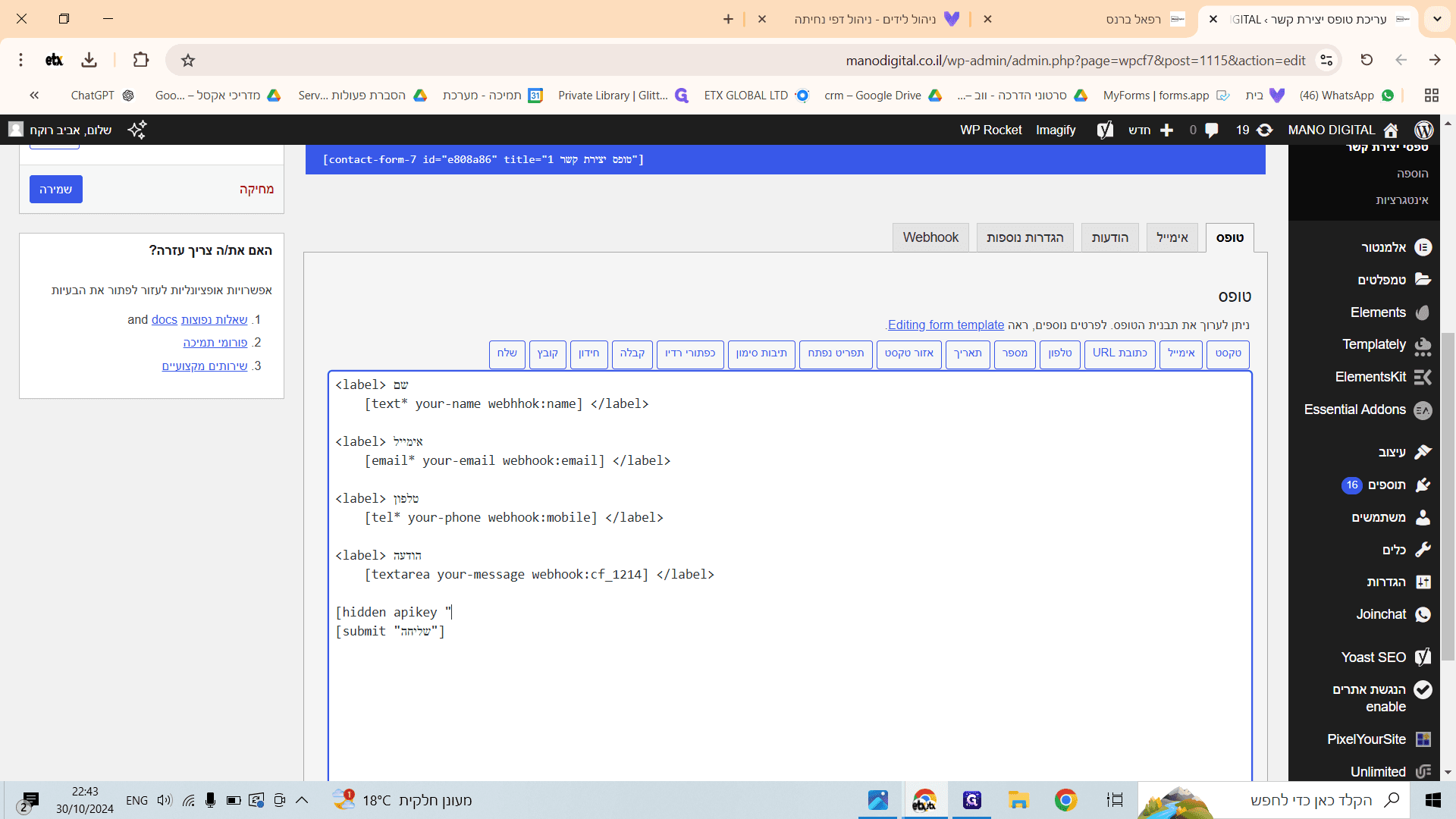Click the red מחיקה (Delete) link
Viewport: 1456px width, 819px height.
256,190
